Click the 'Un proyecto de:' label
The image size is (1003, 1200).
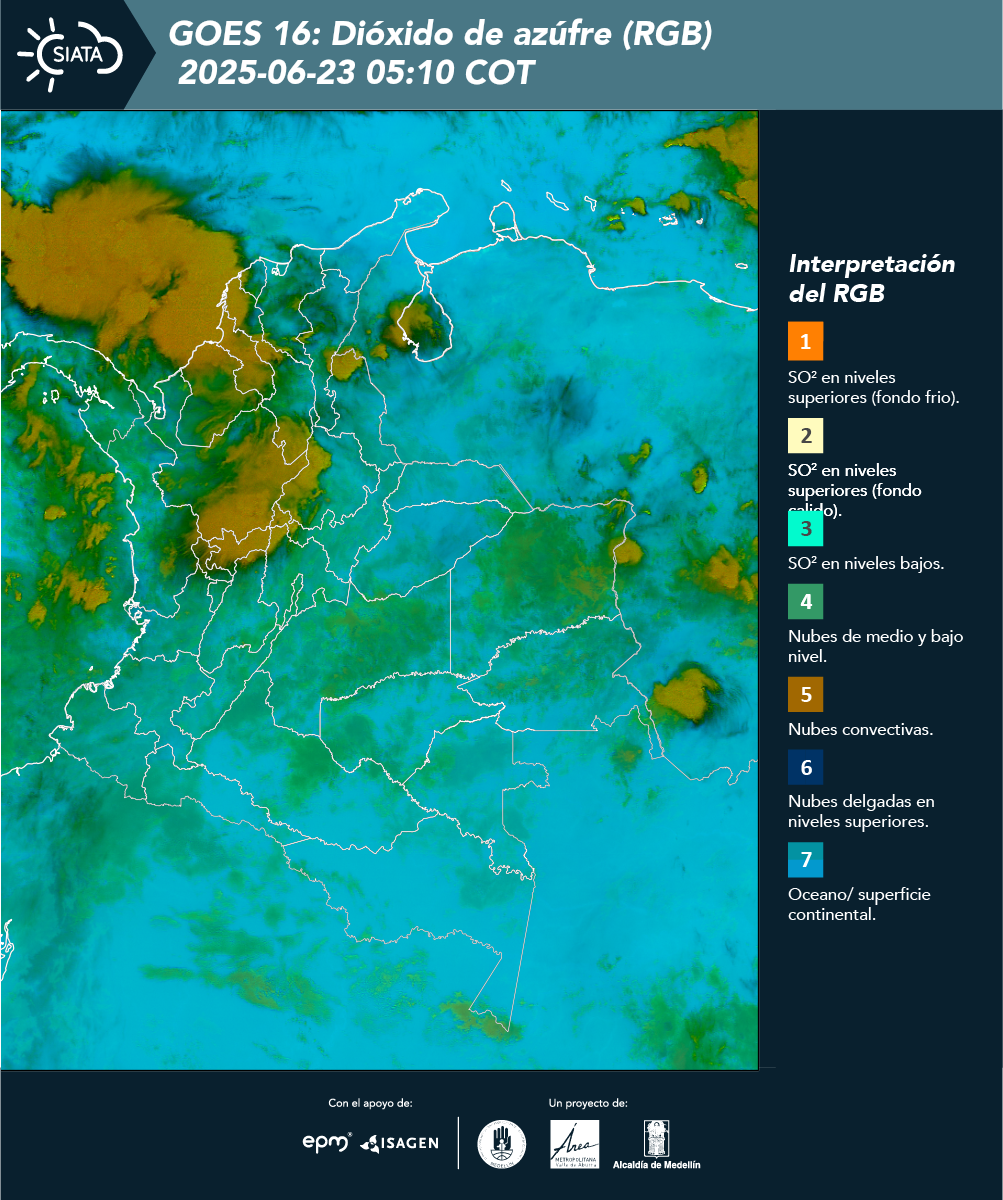coord(588,1103)
